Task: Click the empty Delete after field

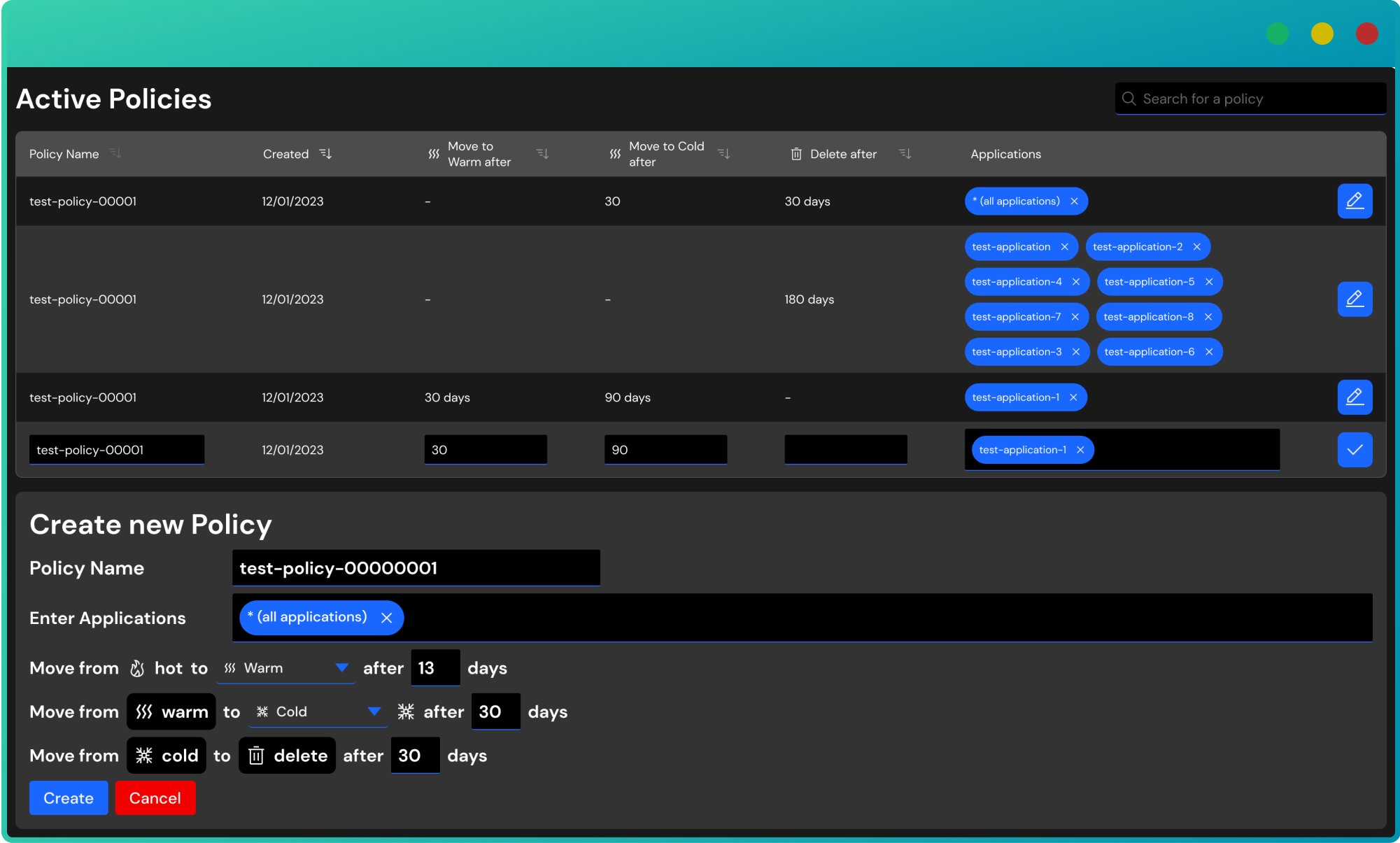Action: point(846,450)
